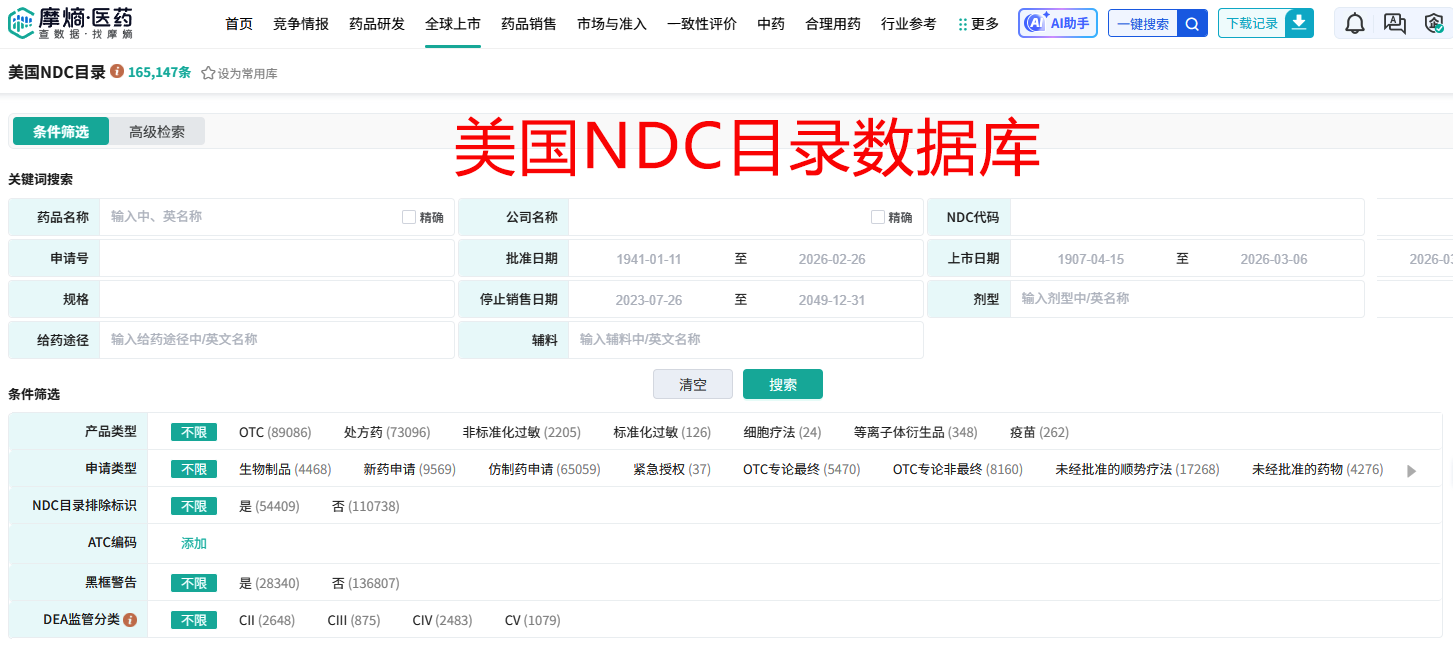This screenshot has height=653, width=1453.
Task: Click the NDC代码 input field
Action: (1187, 217)
